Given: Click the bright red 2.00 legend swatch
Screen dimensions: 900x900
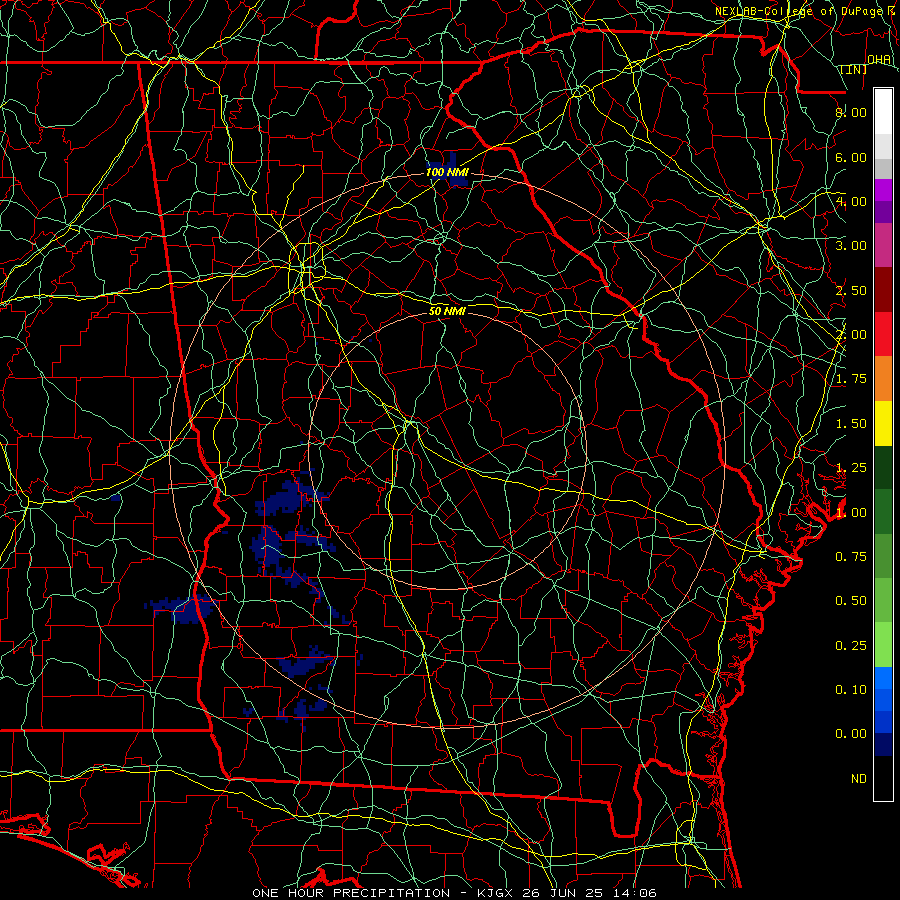Looking at the screenshot, I should pos(883,334).
